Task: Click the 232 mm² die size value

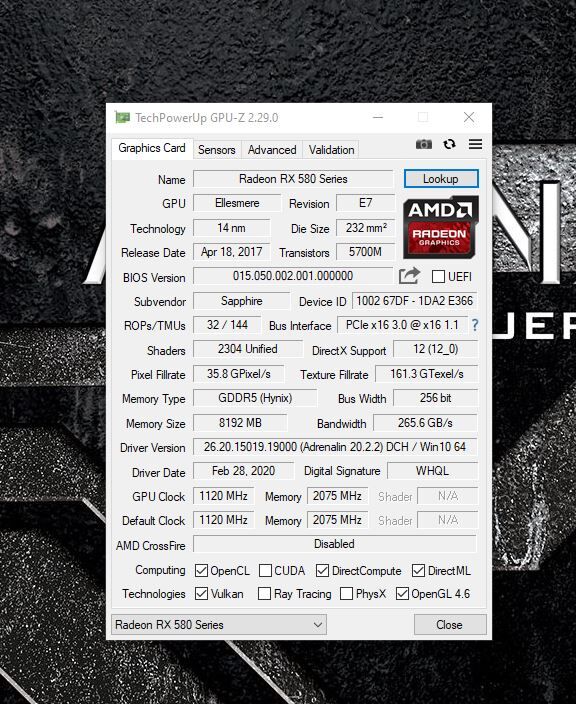Action: click(365, 228)
